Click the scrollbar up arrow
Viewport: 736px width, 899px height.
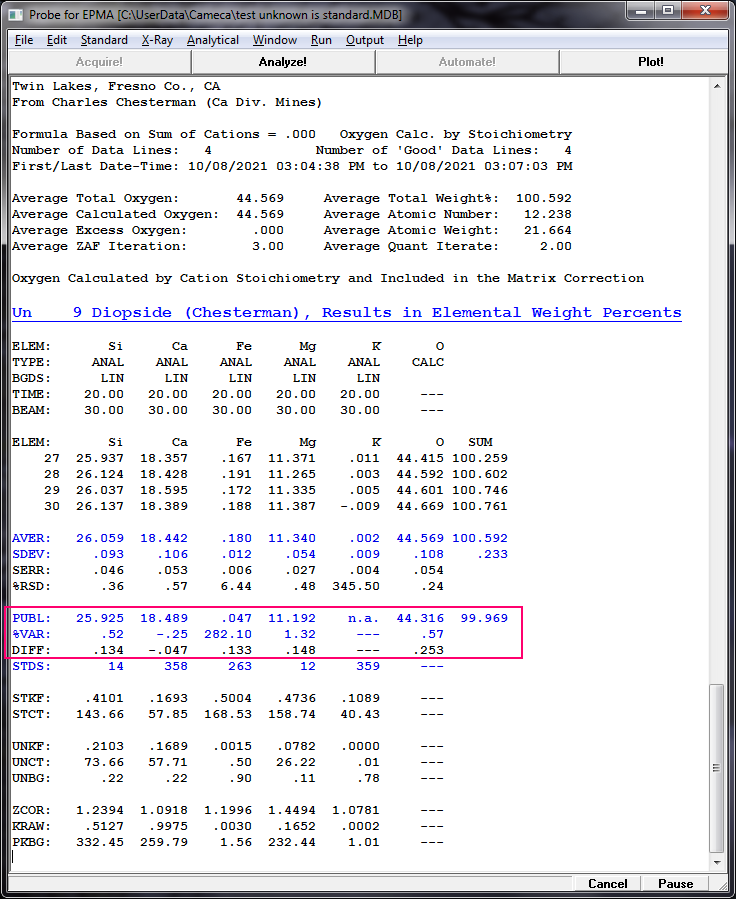[x=717, y=86]
